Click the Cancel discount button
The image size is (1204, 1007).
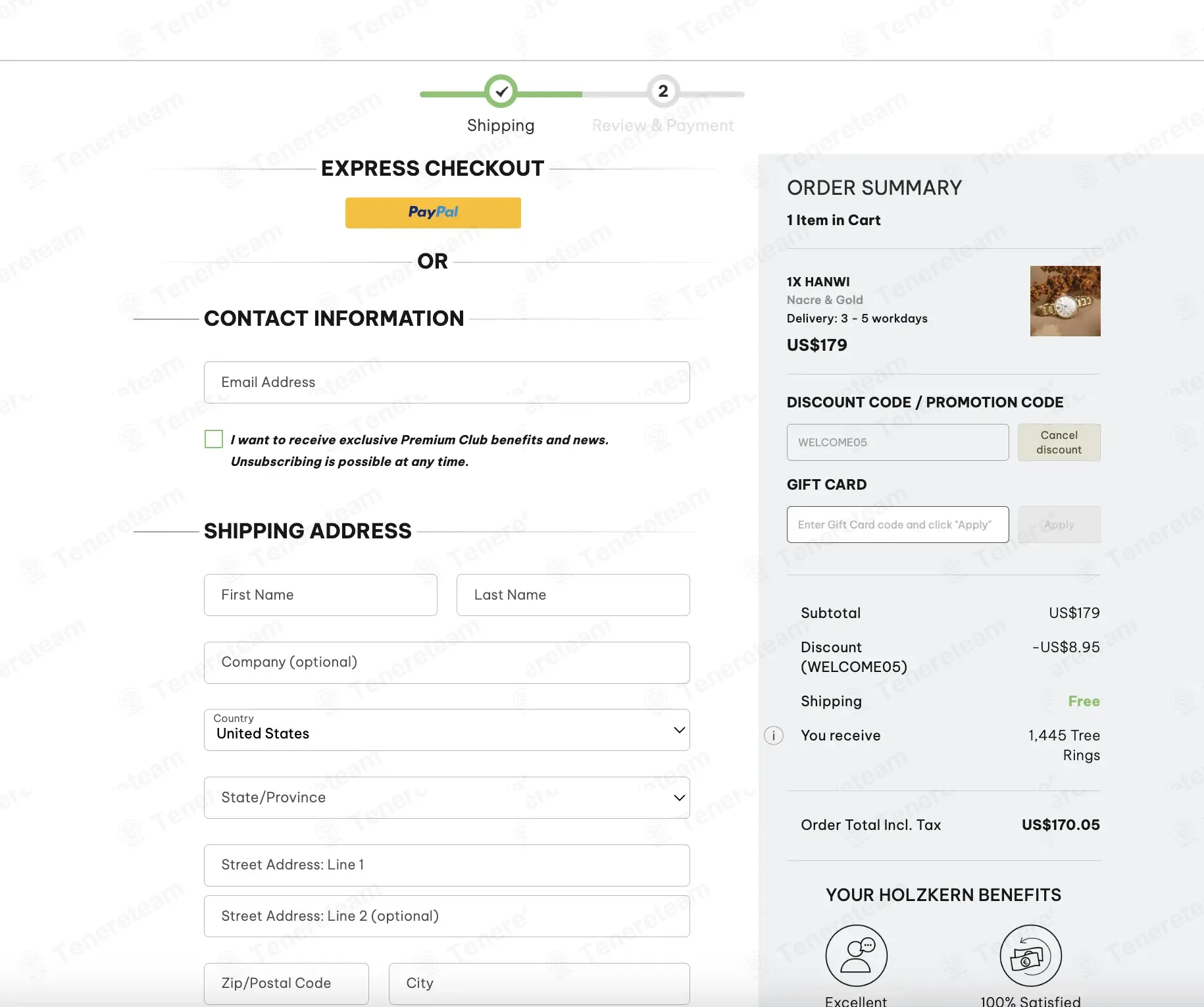pos(1059,442)
